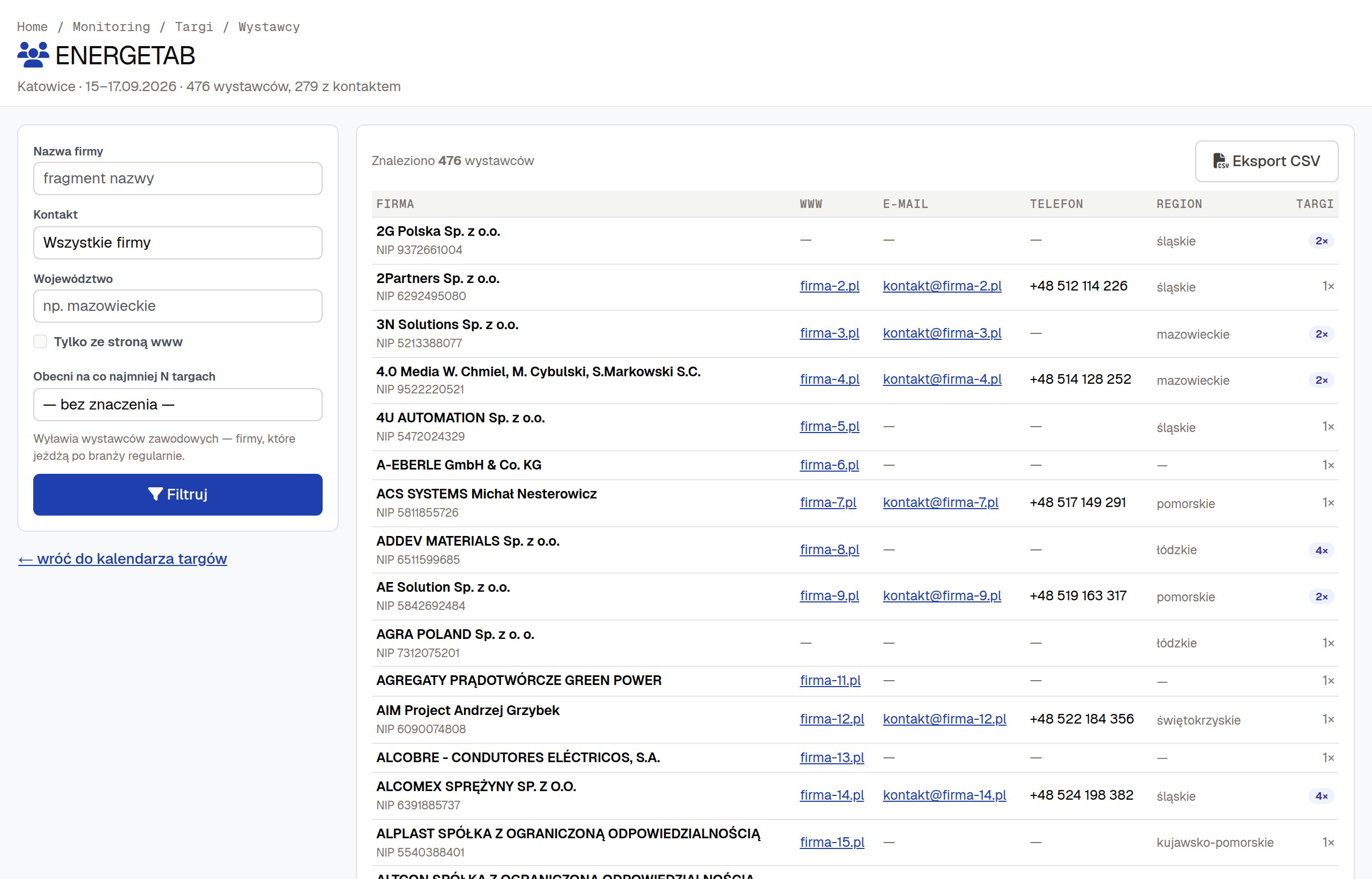
Task: Click the WWW column header
Action: (x=811, y=204)
